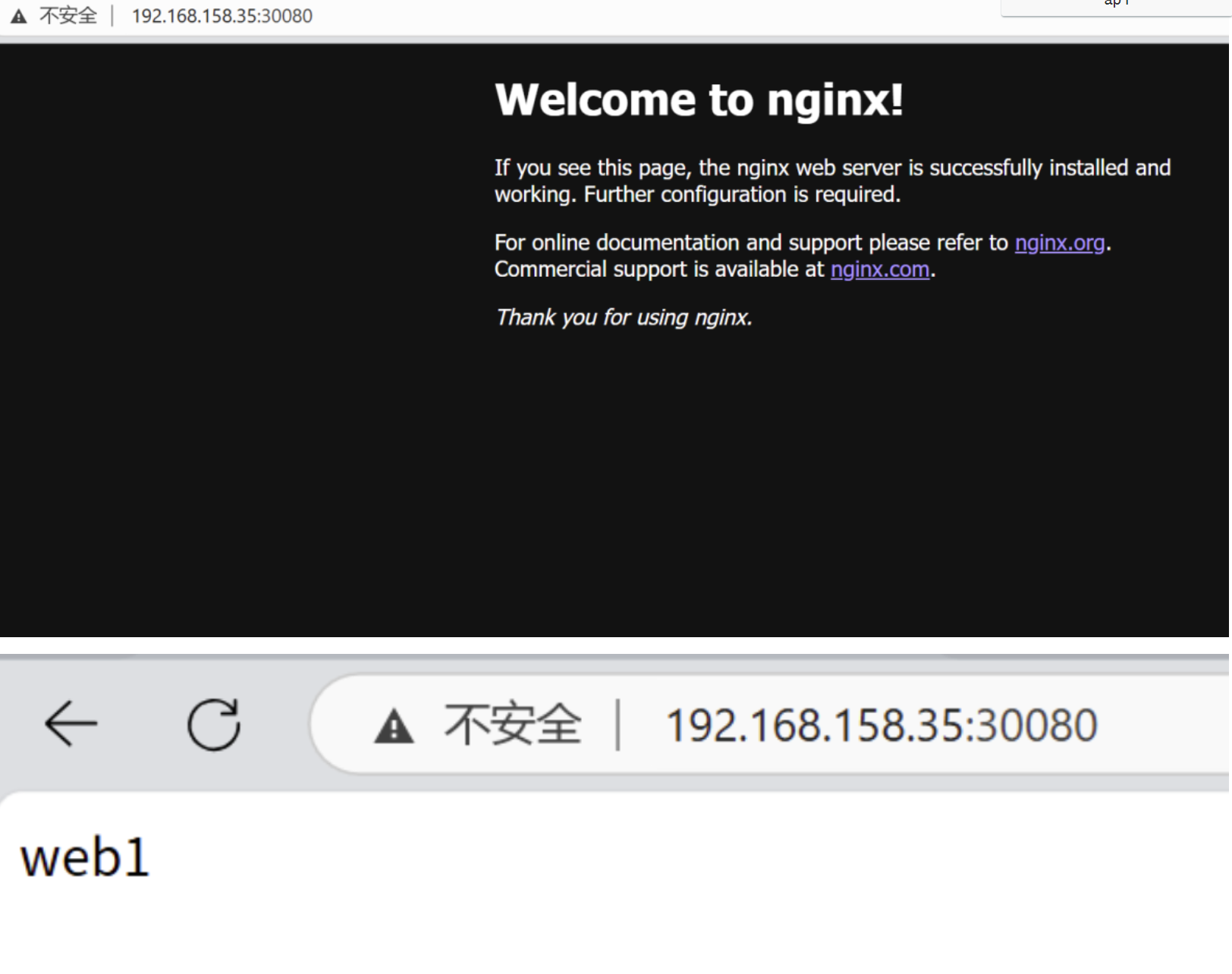
Task: Go back with the back arrow in the lower browser
Action: click(x=71, y=724)
